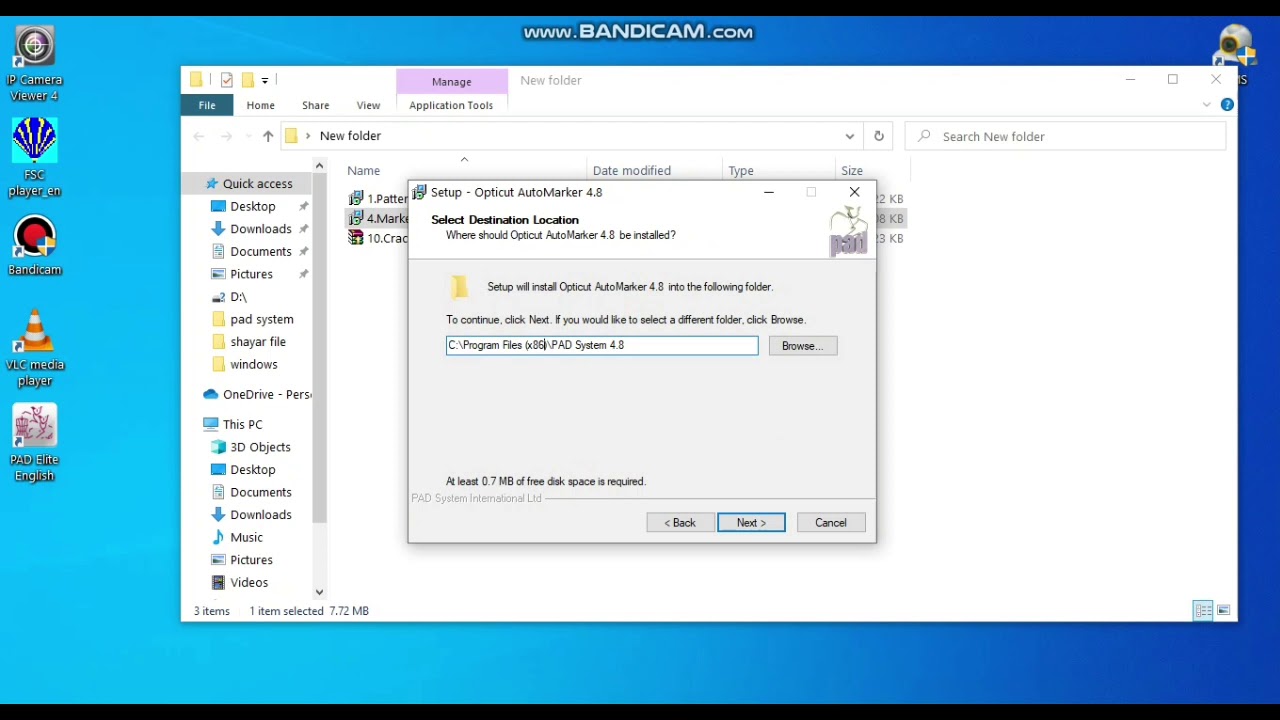Screen dimensions: 1280x720
Task: Switch to the Share ribbon tab
Action: pyautogui.click(x=315, y=105)
